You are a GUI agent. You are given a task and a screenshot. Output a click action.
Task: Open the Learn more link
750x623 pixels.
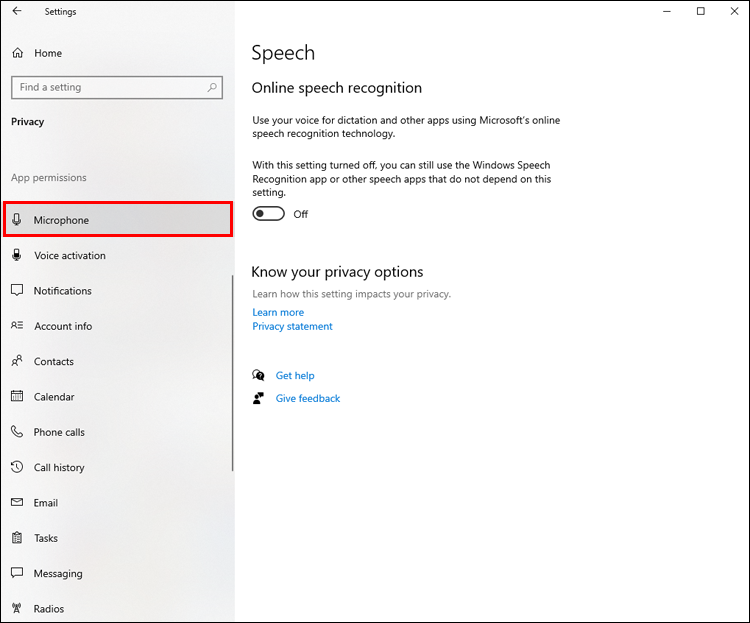pyautogui.click(x=278, y=312)
